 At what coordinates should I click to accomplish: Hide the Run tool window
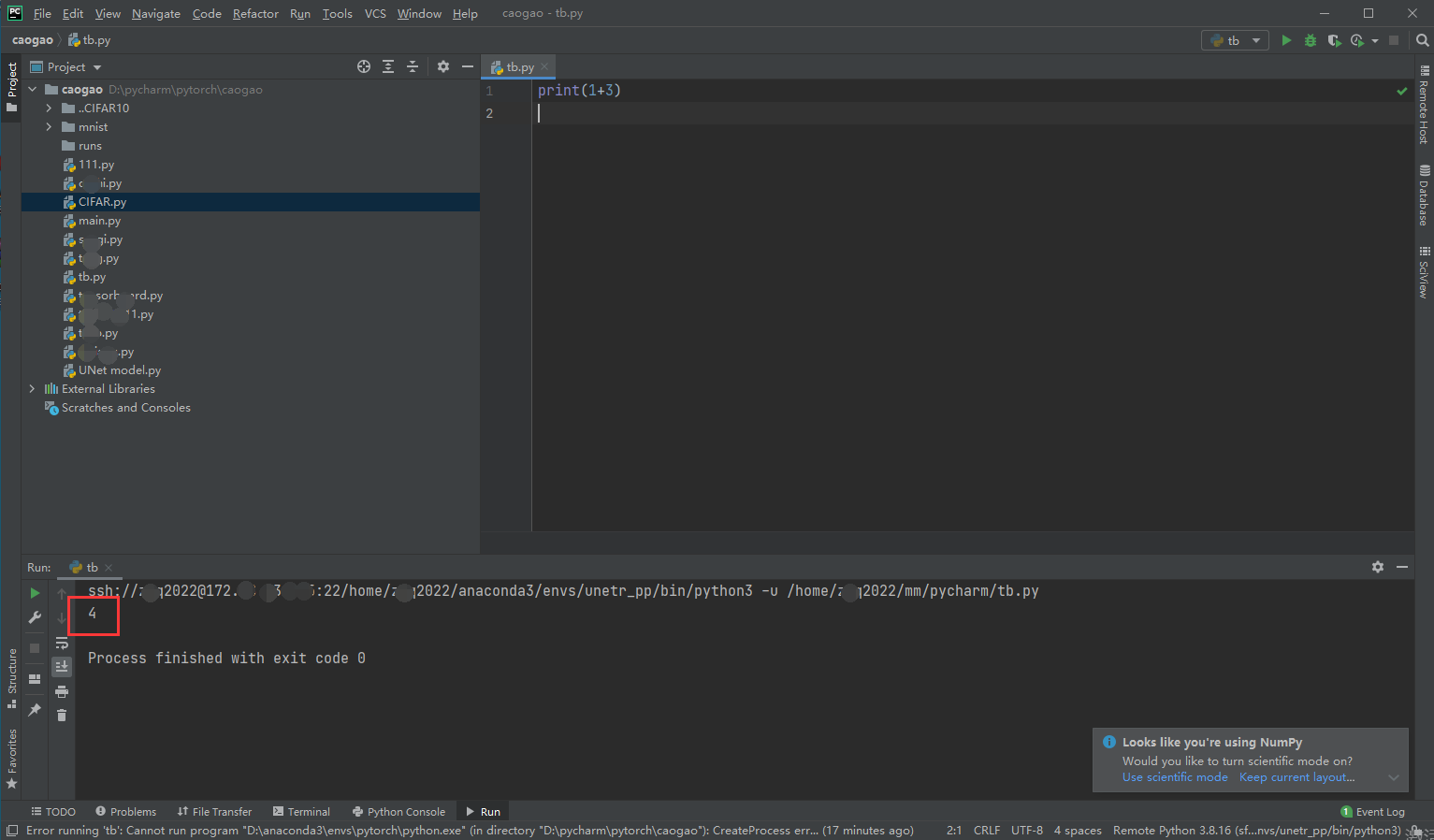pos(1402,567)
